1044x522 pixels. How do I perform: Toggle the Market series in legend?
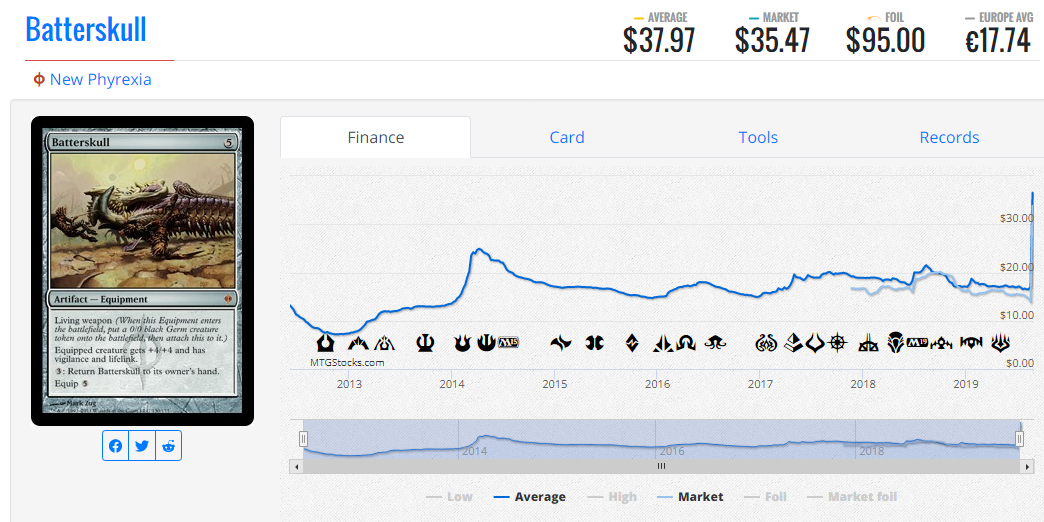(690, 497)
